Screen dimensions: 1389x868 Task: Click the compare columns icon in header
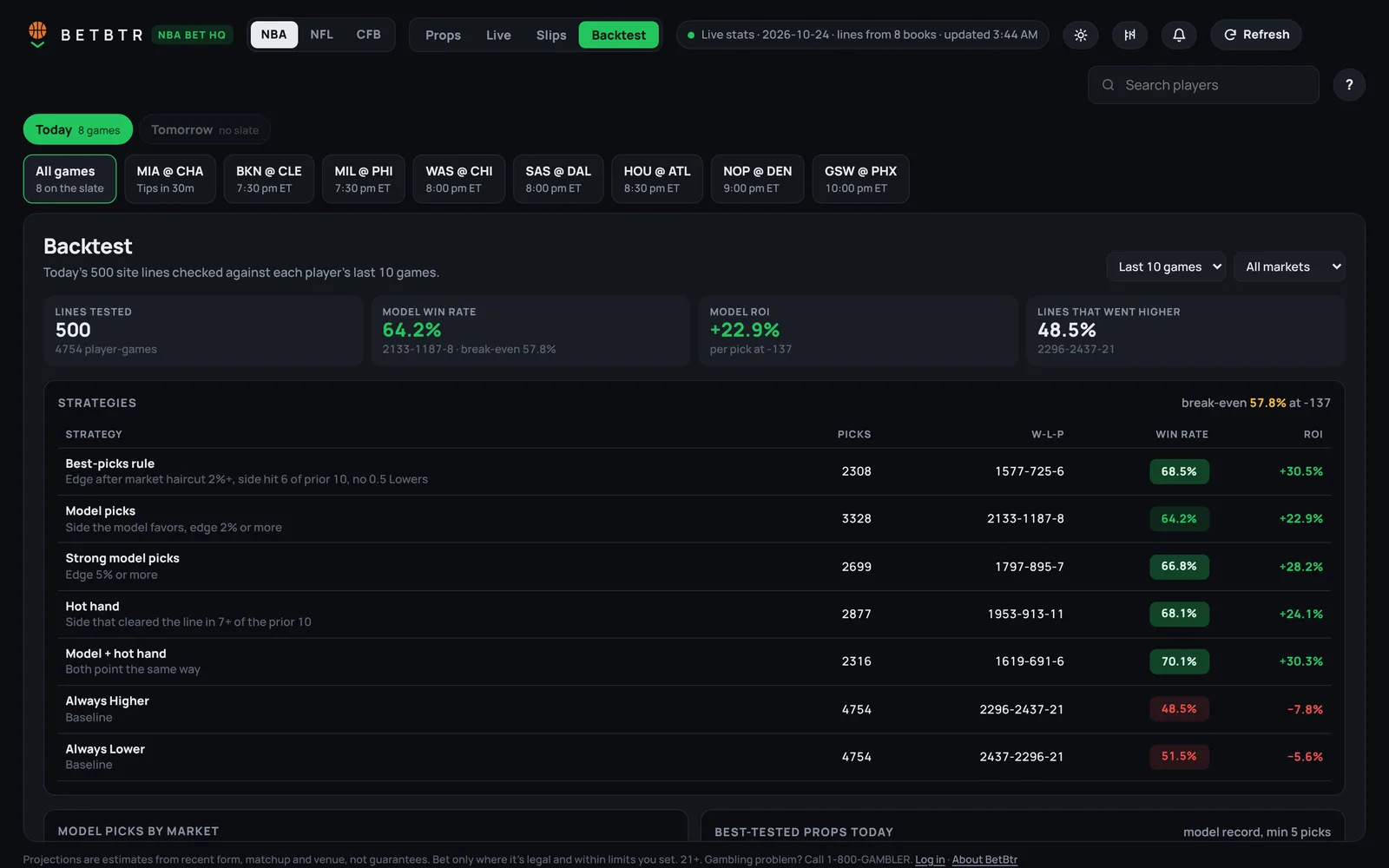pos(1129,35)
